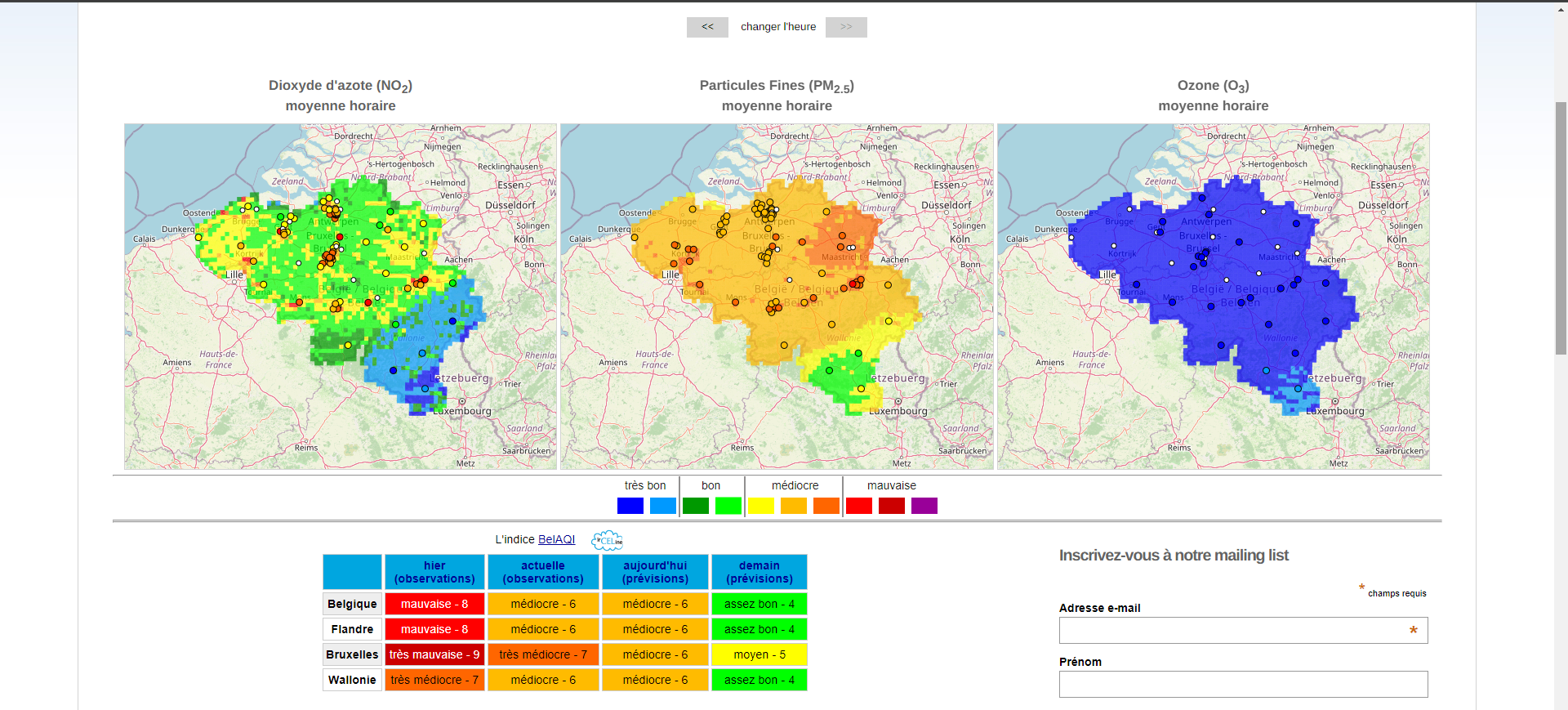Click Bruxelles cell 'très mauvaise - 9'

click(434, 654)
